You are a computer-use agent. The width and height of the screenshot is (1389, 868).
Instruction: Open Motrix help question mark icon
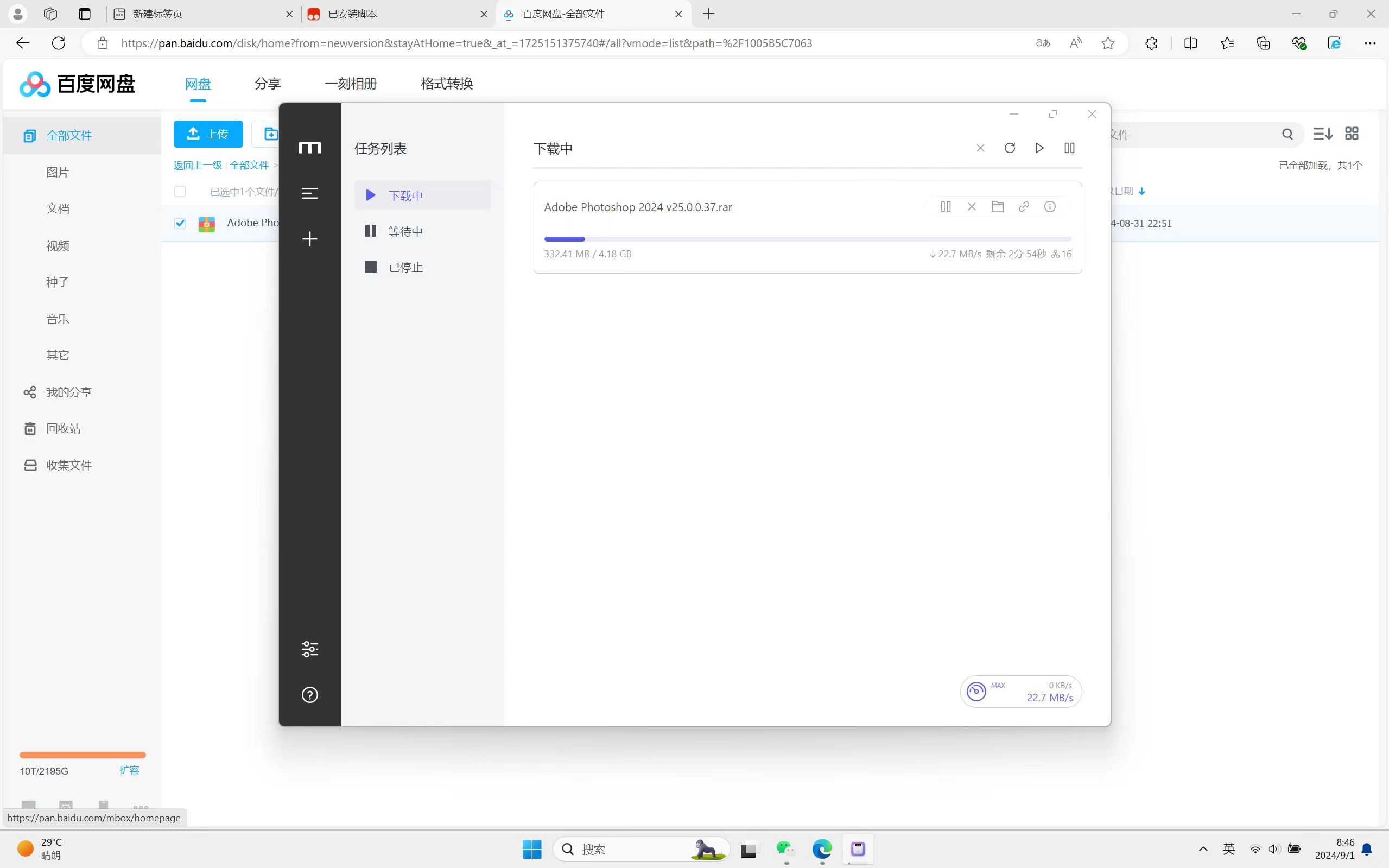point(309,695)
